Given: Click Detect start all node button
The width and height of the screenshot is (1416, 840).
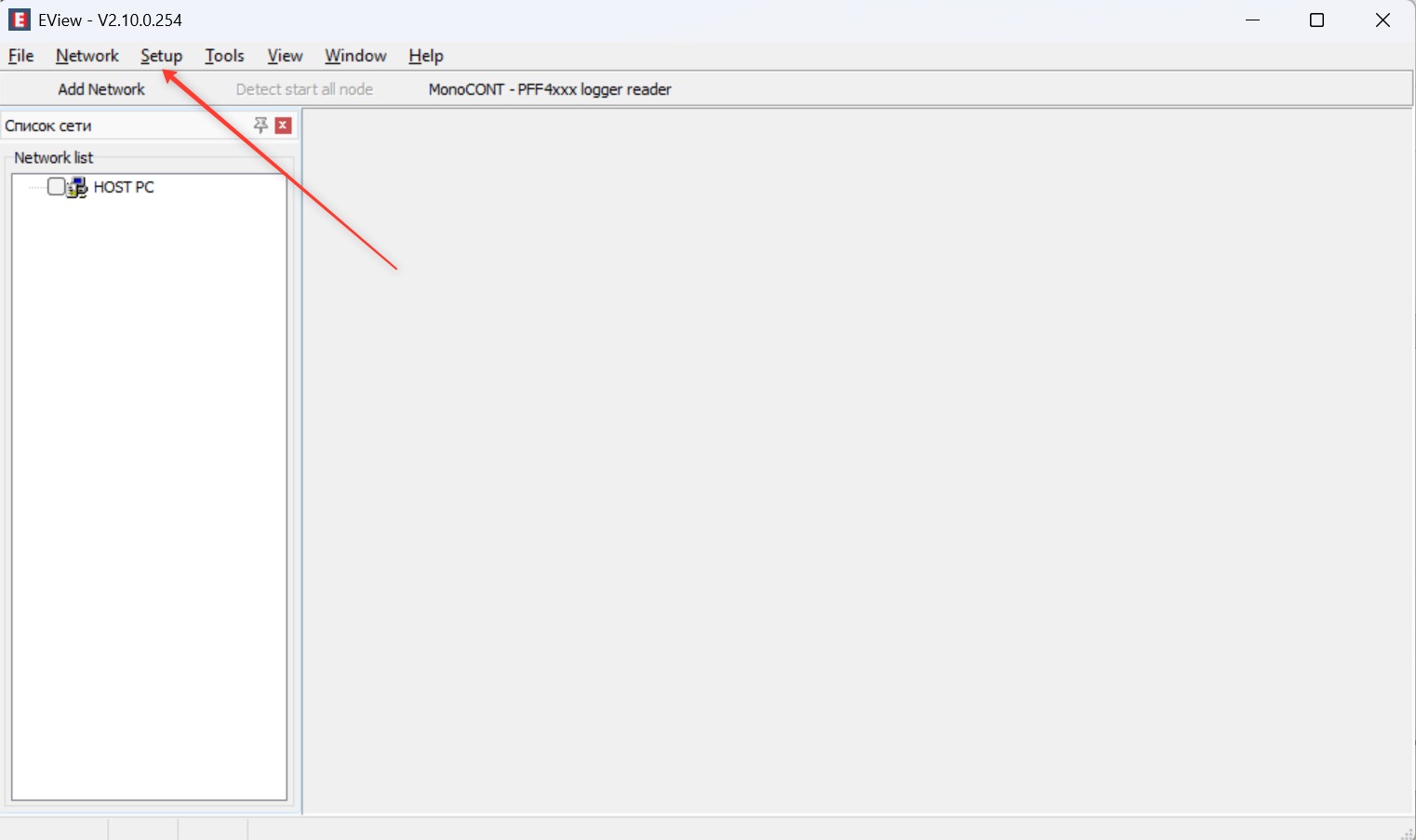Looking at the screenshot, I should (304, 89).
